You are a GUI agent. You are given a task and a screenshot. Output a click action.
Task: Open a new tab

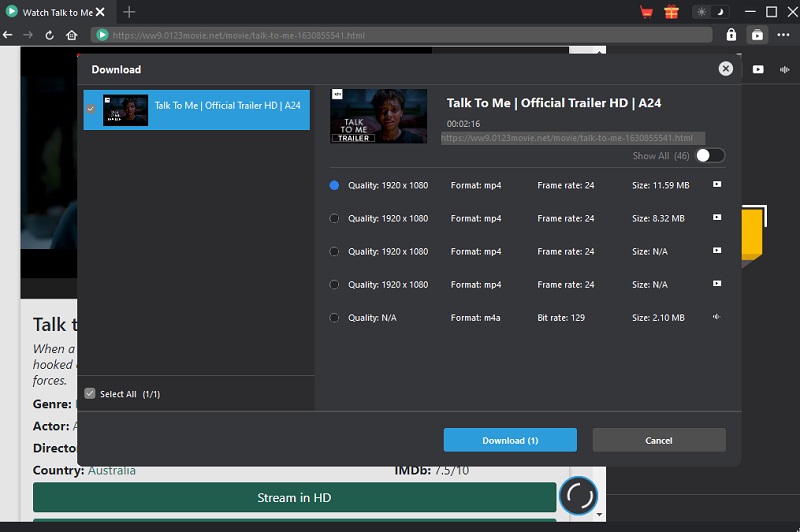pyautogui.click(x=129, y=12)
